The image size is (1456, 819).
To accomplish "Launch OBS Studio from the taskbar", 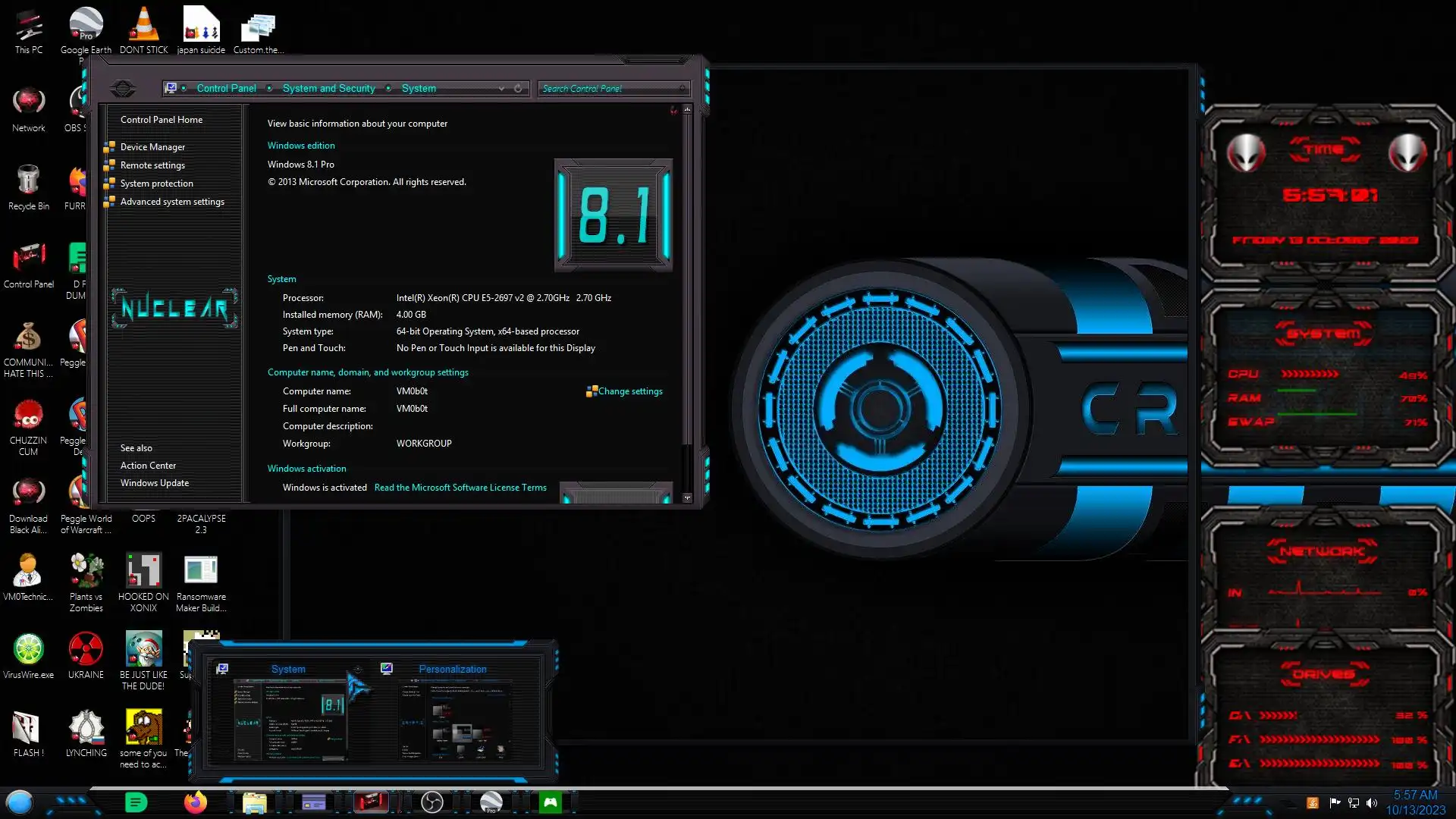I will click(x=432, y=802).
